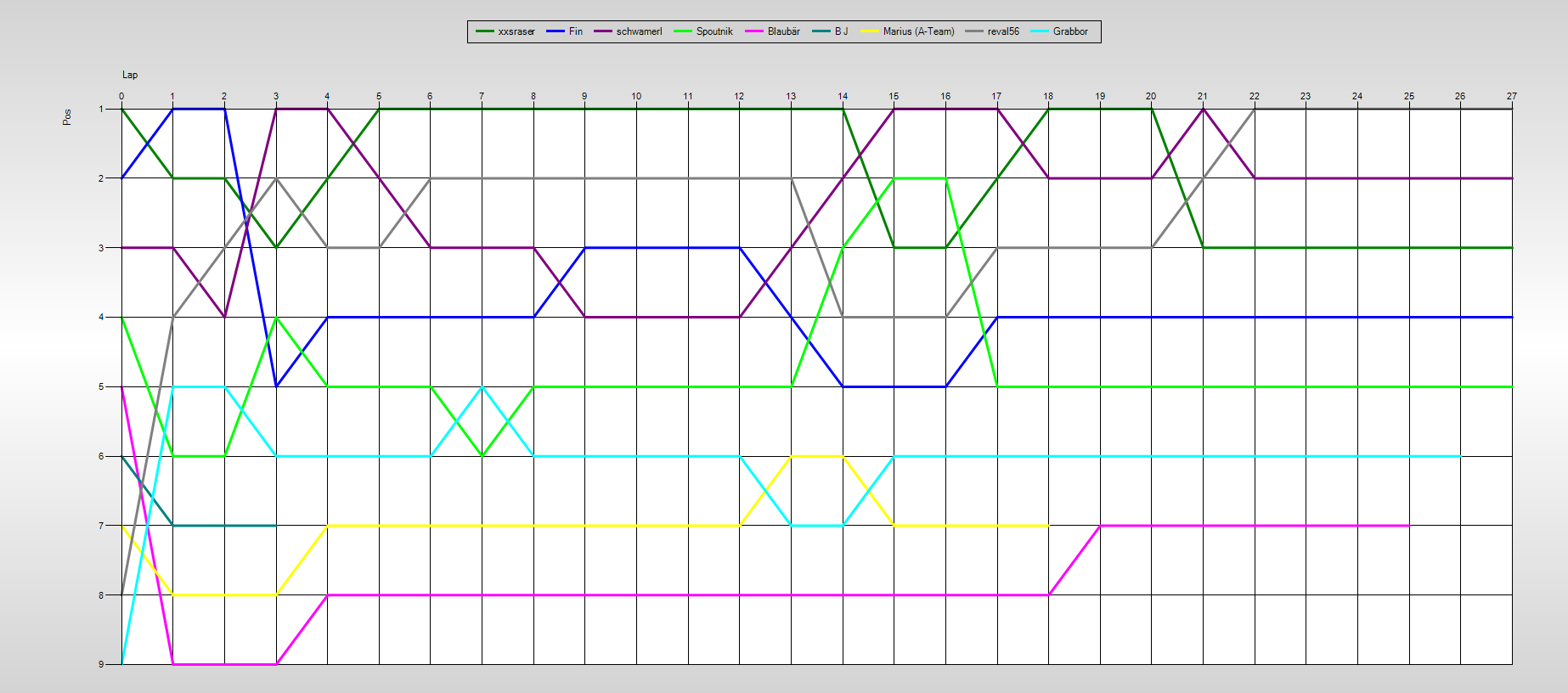1568x693 pixels.
Task: Click the Lap axis title
Action: [x=130, y=75]
